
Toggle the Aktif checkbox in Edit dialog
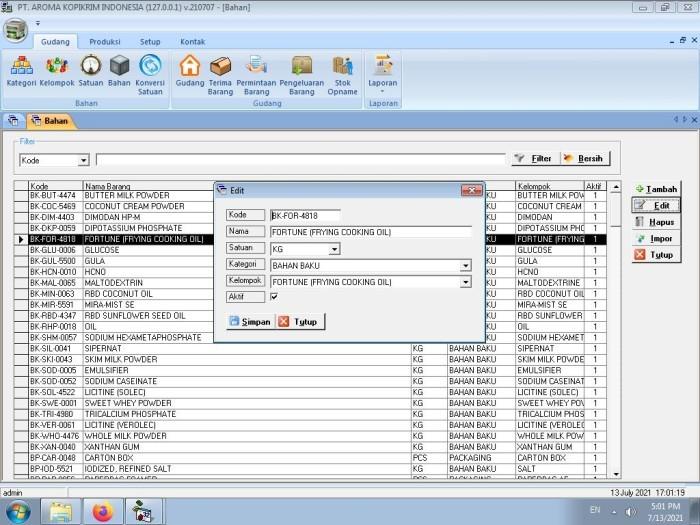click(275, 297)
